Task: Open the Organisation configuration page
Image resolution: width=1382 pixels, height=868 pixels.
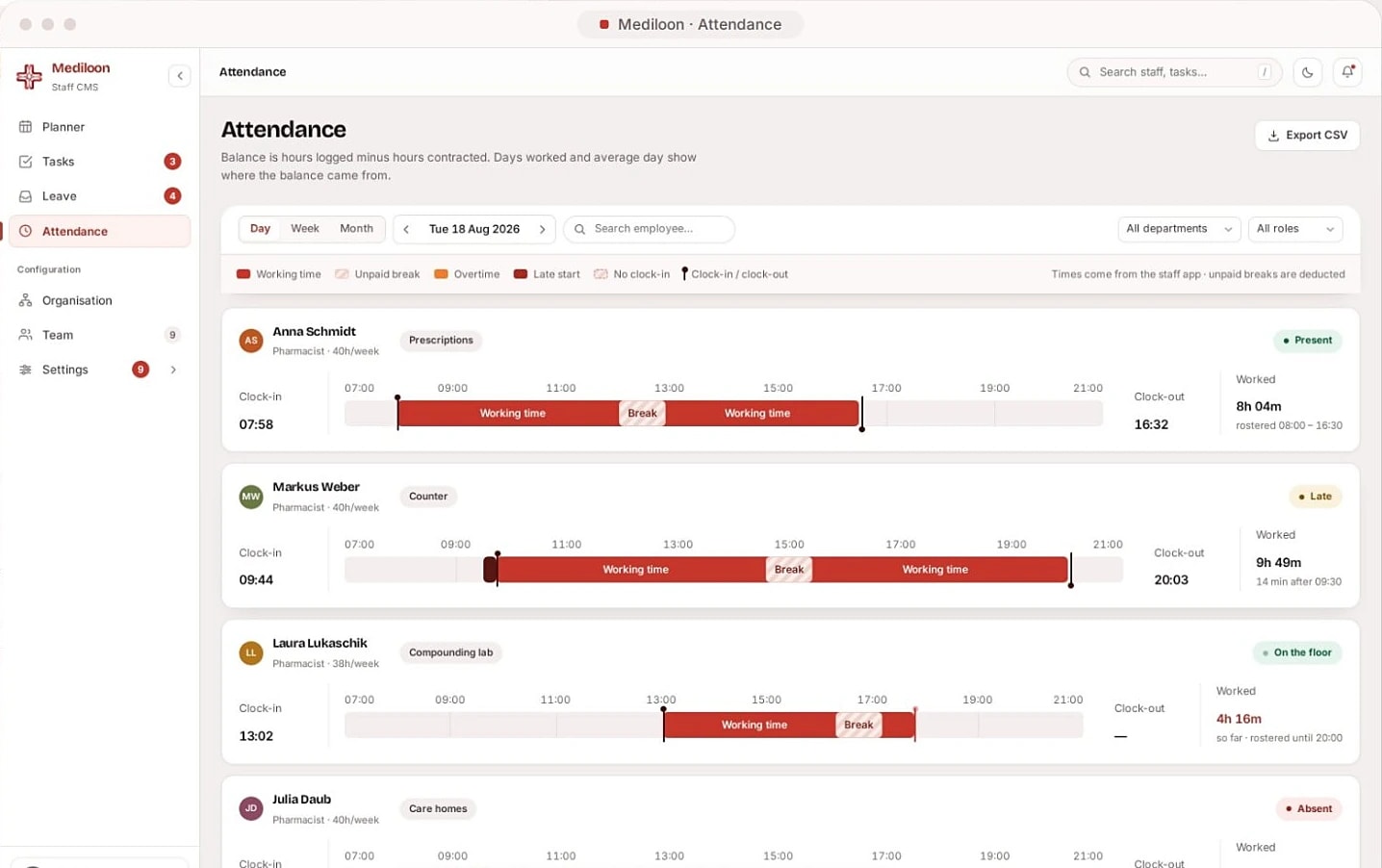Action: [x=100, y=300]
